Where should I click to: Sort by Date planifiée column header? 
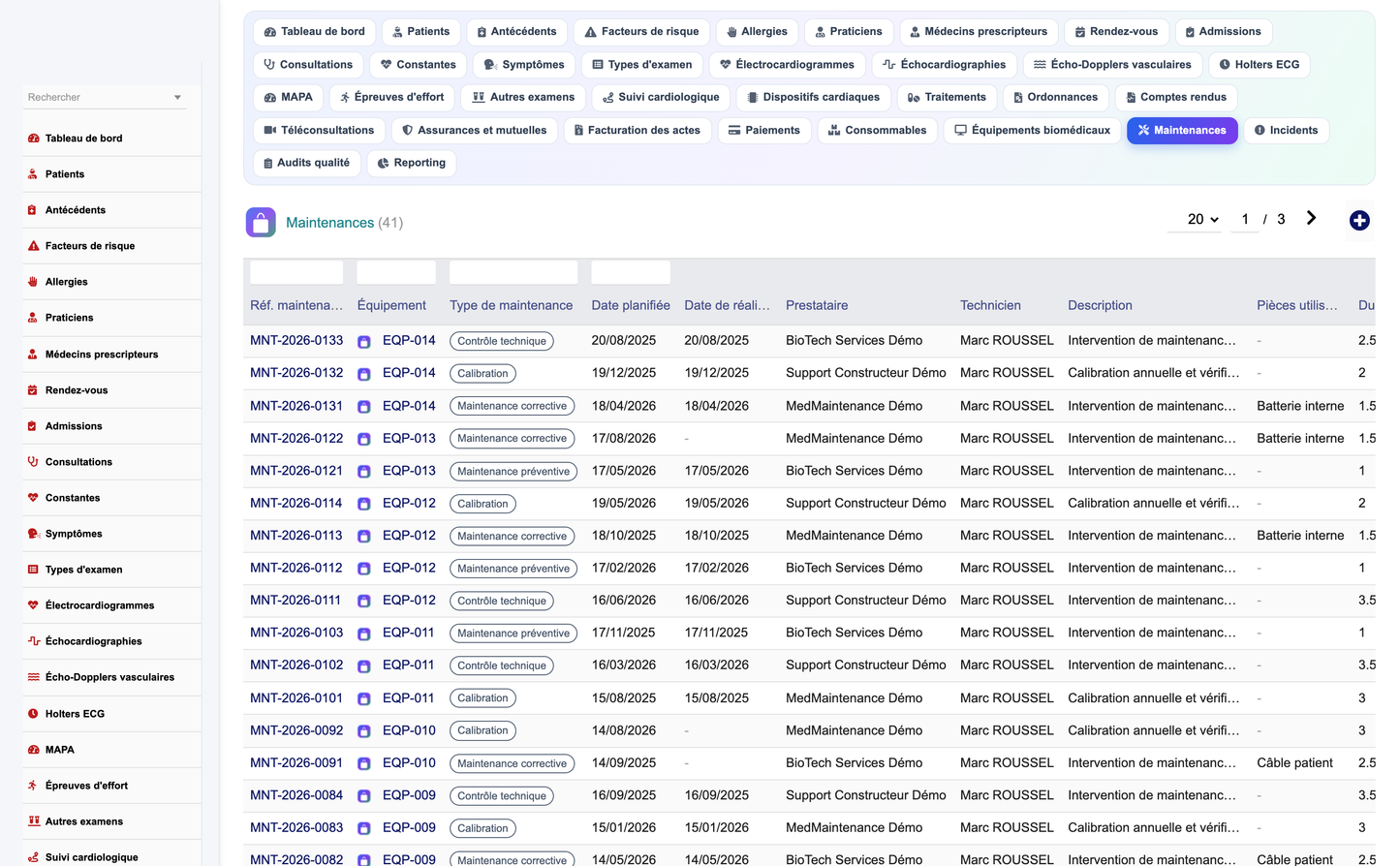click(631, 305)
